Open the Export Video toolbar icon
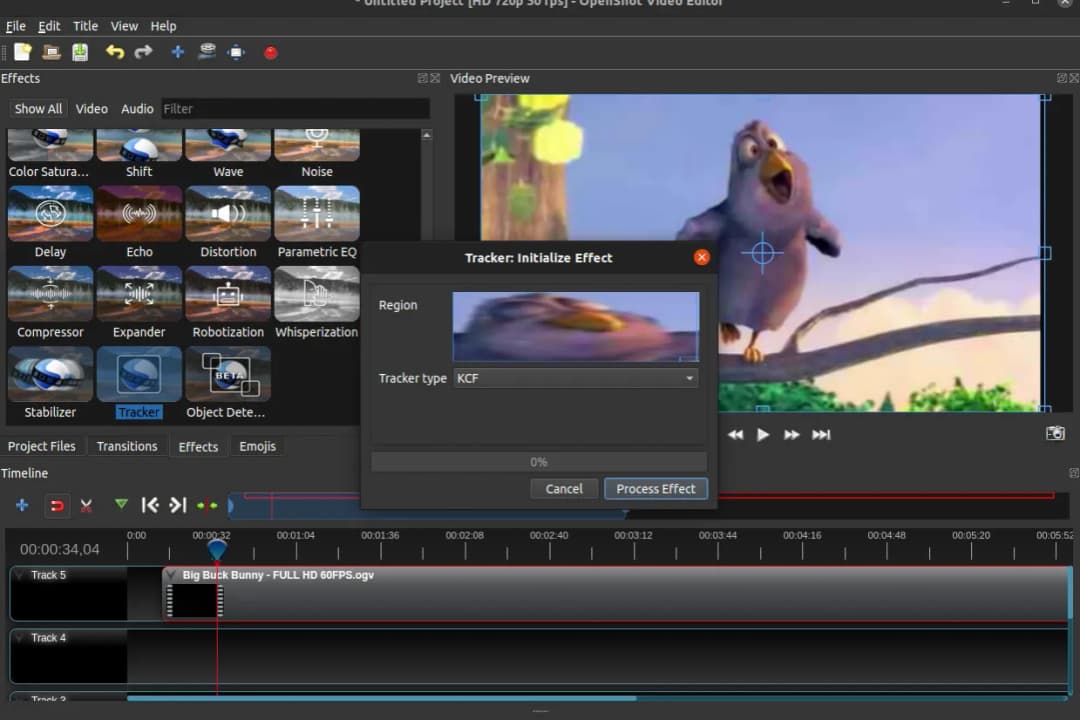The width and height of the screenshot is (1080, 720). [236, 52]
